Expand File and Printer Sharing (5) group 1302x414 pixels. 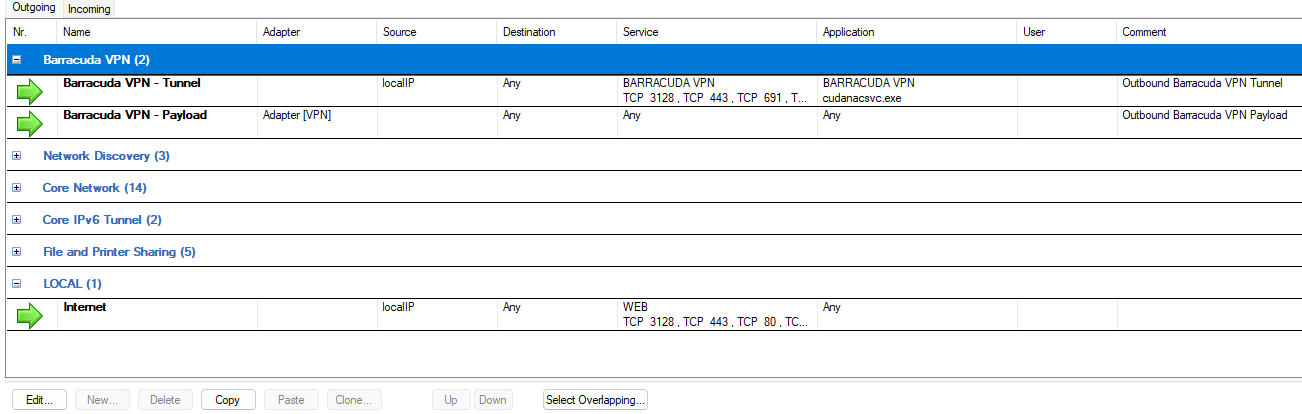[x=16, y=252]
